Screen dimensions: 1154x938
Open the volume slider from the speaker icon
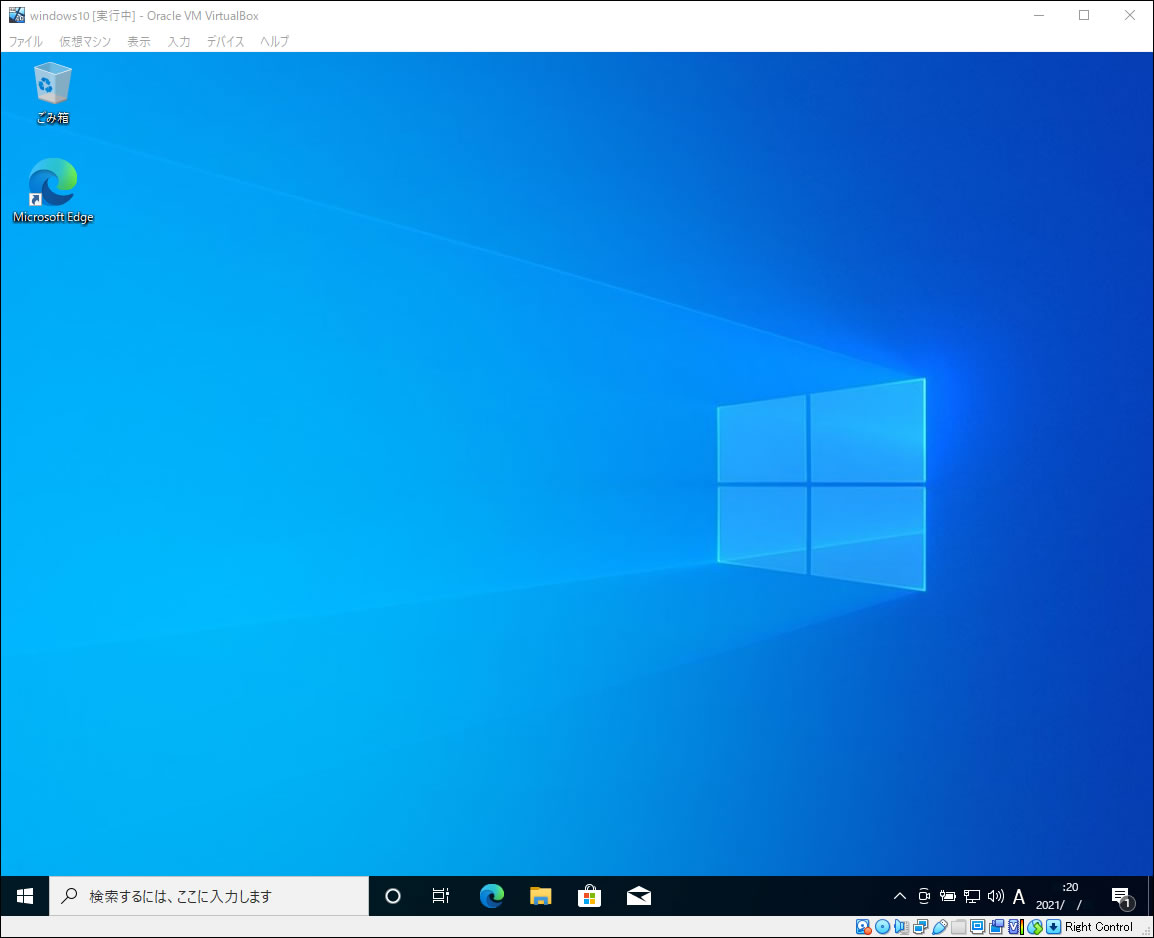pyautogui.click(x=995, y=896)
